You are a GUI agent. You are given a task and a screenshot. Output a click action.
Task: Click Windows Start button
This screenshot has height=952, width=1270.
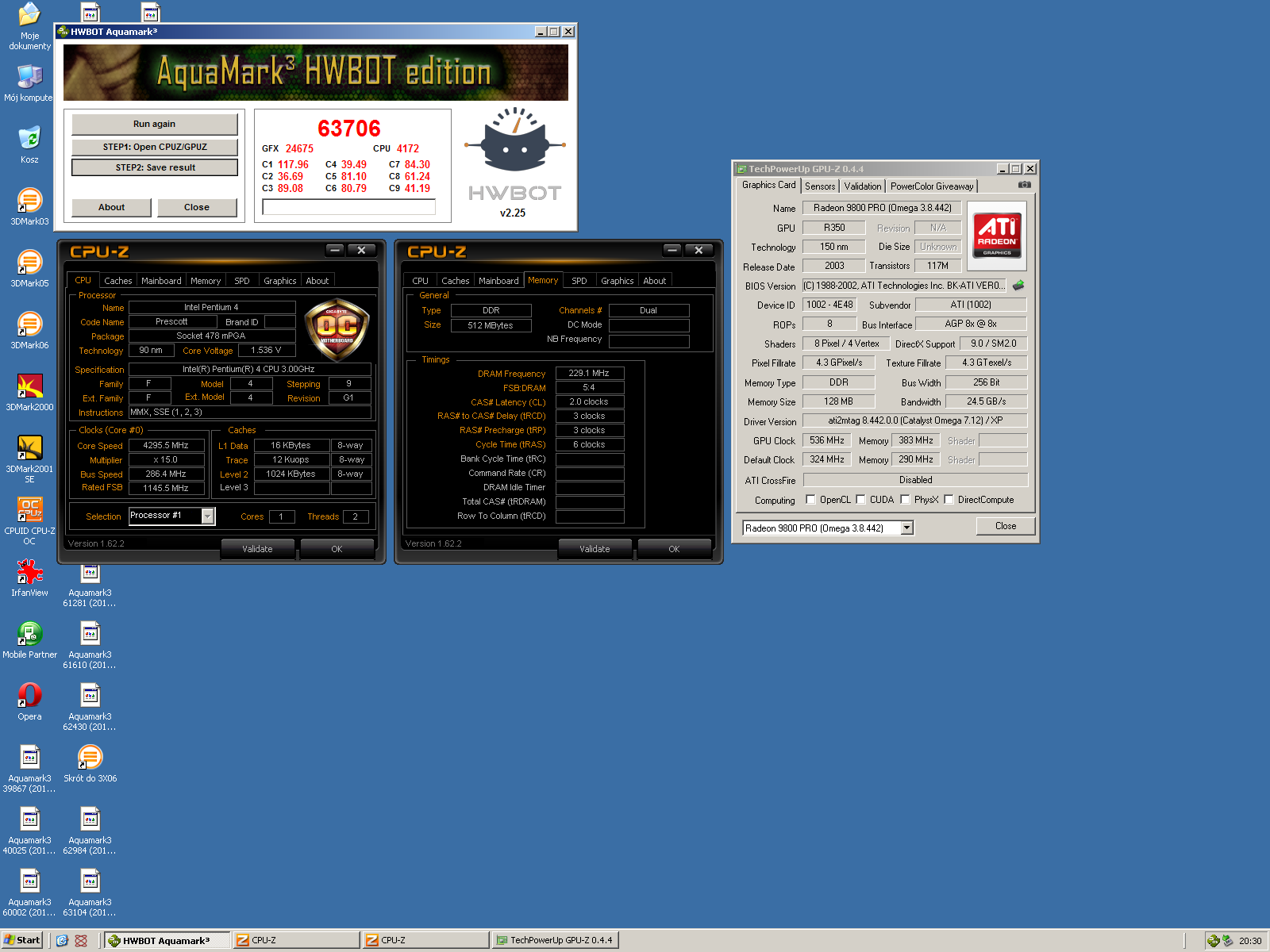point(22,940)
